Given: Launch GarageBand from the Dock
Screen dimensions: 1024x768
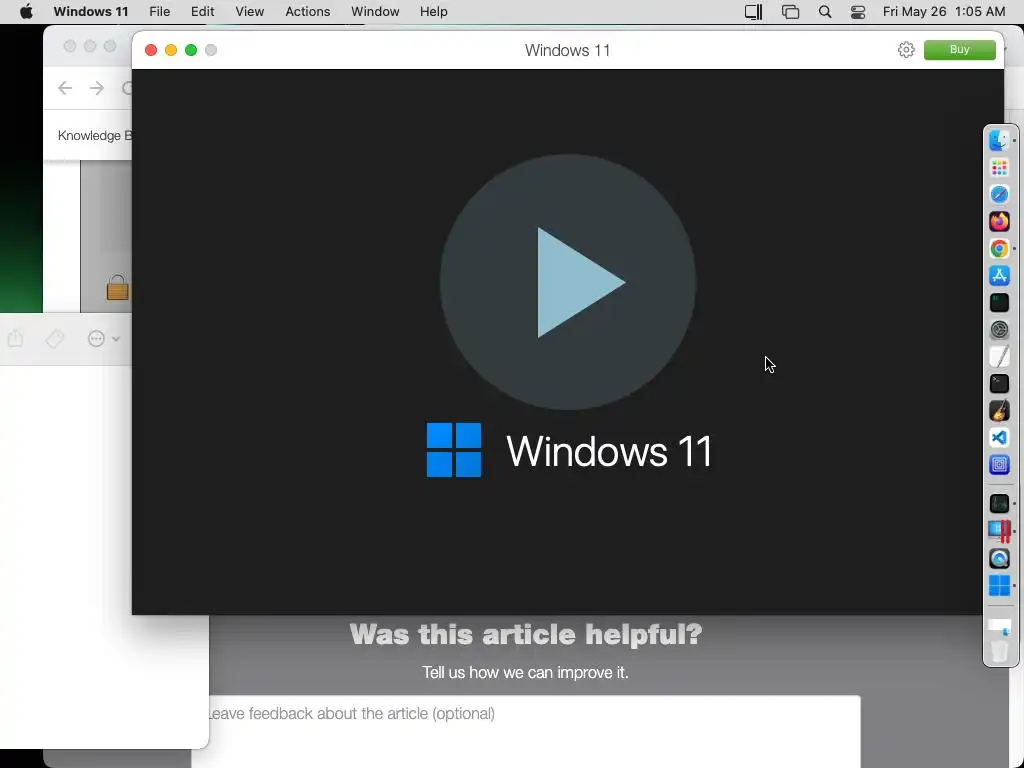Looking at the screenshot, I should click(x=999, y=411).
